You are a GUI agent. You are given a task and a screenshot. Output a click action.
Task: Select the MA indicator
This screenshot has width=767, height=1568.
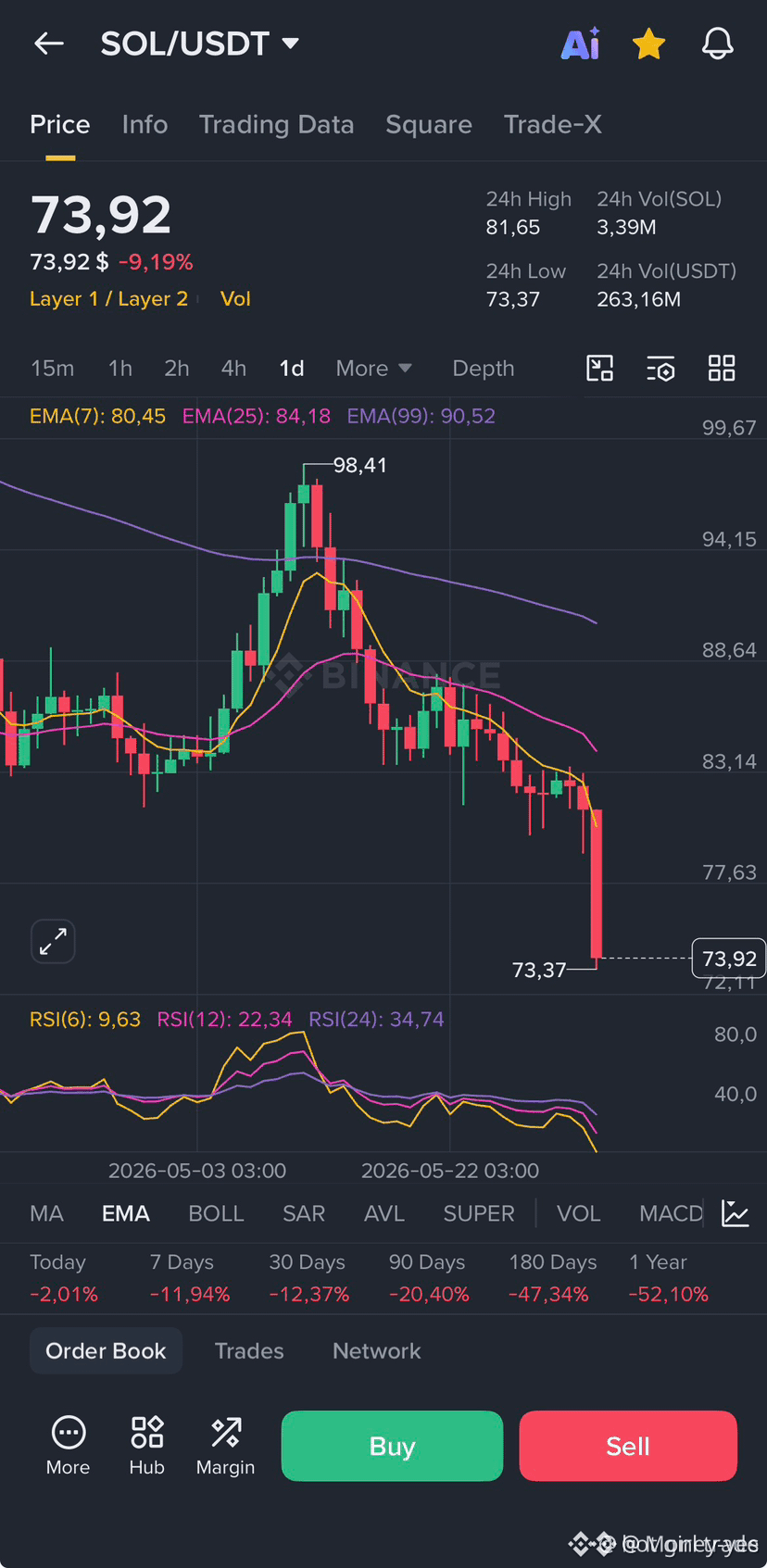tap(46, 1213)
